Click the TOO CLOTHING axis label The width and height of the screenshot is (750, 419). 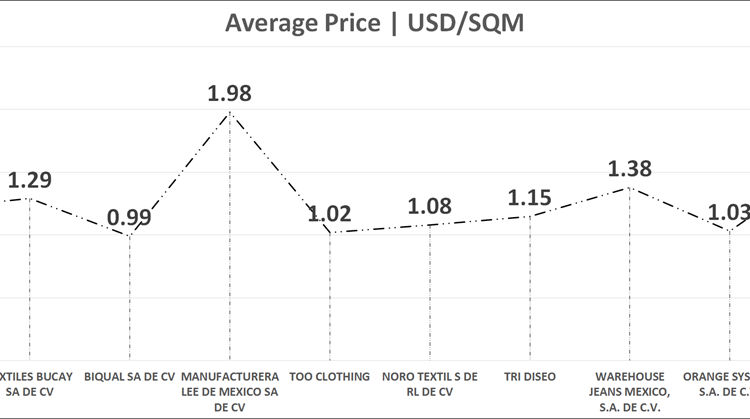tap(330, 377)
